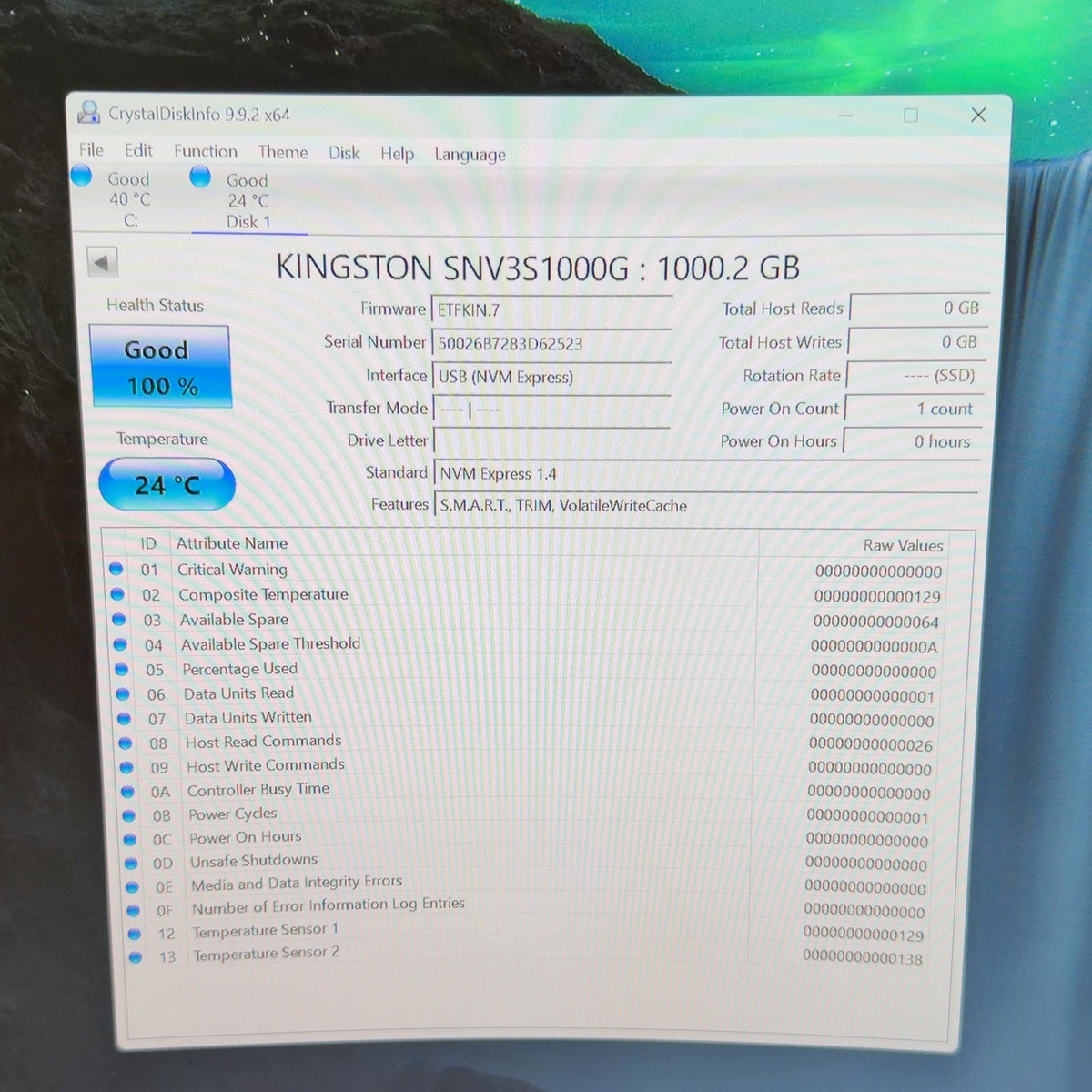Click the status dot in Power On Hours attribute row
Viewport: 1092px width, 1092px height.
[130, 839]
